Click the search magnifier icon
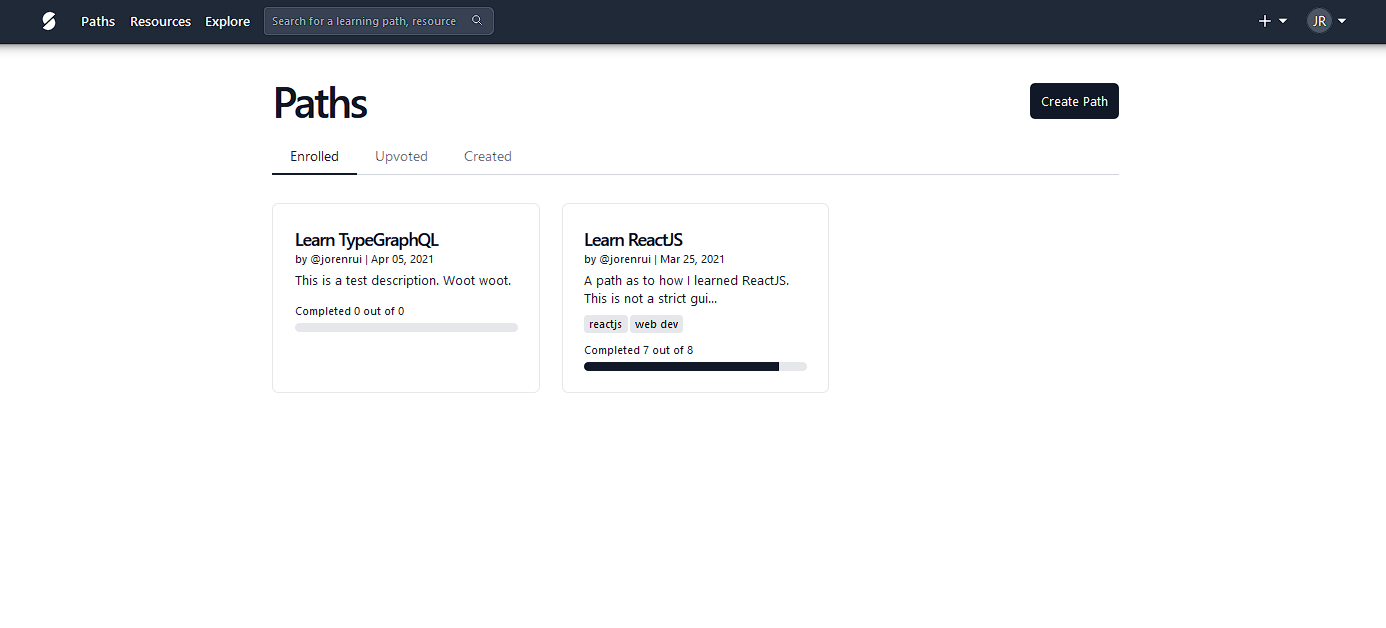1386x628 pixels. pyautogui.click(x=477, y=20)
